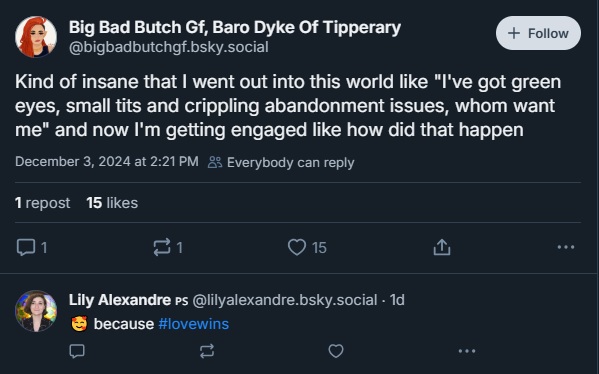599x374 pixels.
Task: Like Lily Alexandre's reply
Action: point(336,351)
